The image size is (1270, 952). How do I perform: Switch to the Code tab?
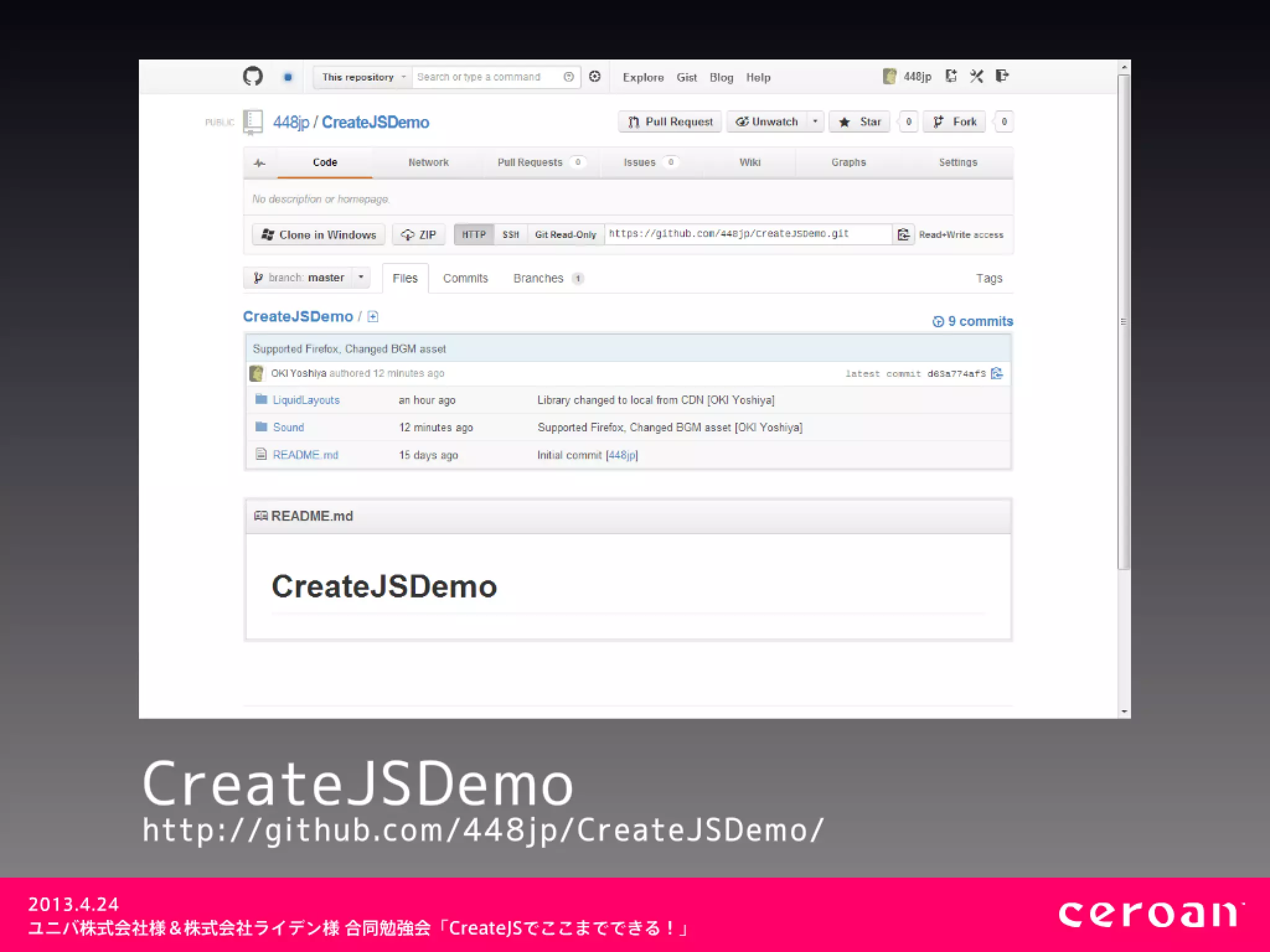click(x=325, y=162)
